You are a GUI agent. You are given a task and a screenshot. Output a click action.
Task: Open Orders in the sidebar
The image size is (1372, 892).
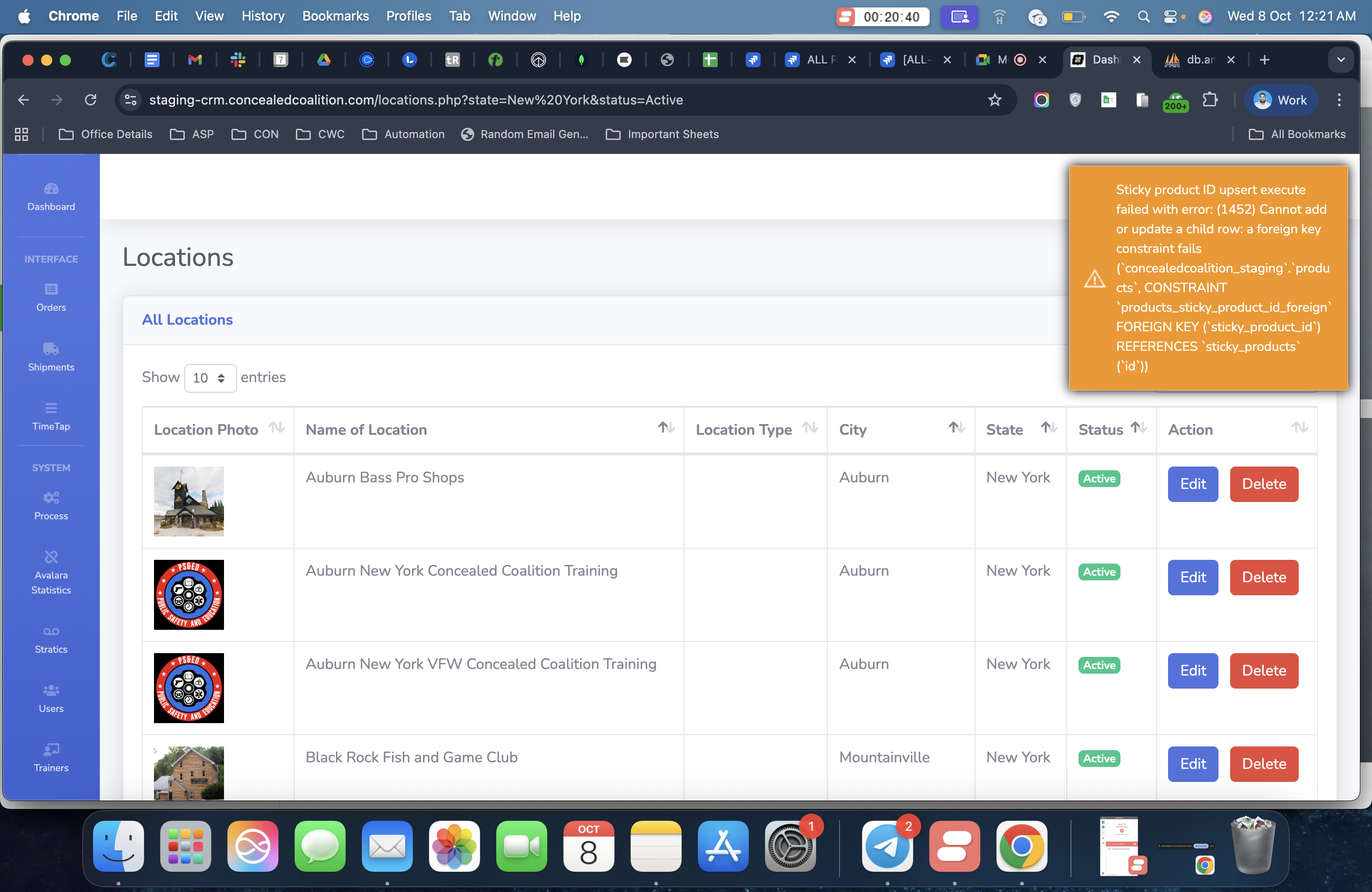click(51, 297)
